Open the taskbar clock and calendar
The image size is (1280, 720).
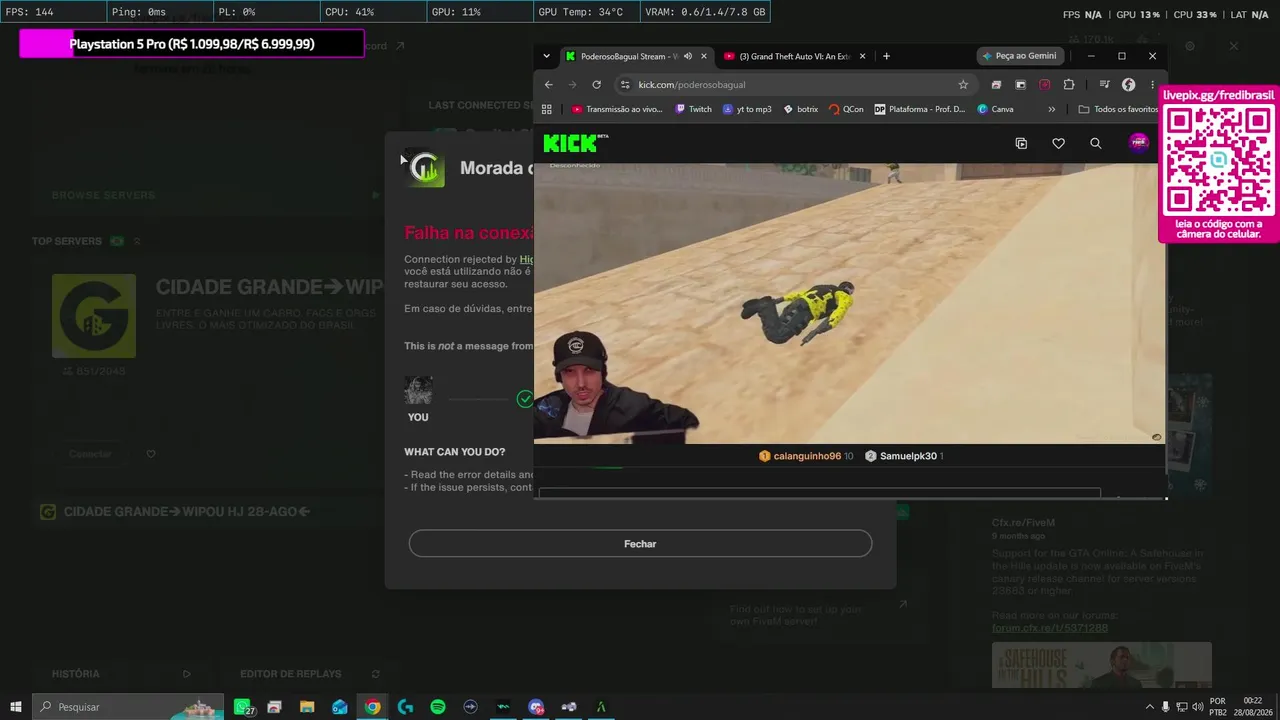click(1252, 707)
